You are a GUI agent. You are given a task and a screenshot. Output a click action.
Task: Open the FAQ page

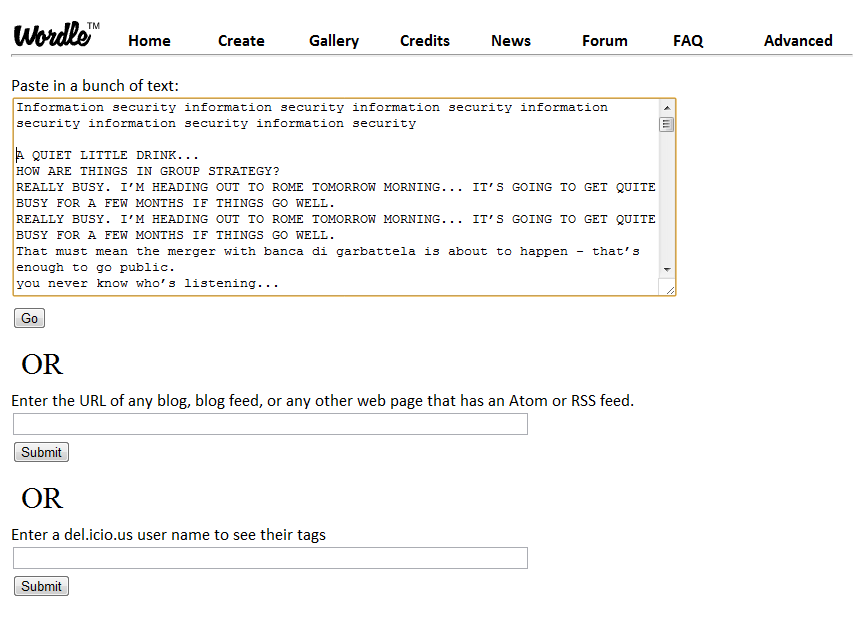(x=688, y=41)
